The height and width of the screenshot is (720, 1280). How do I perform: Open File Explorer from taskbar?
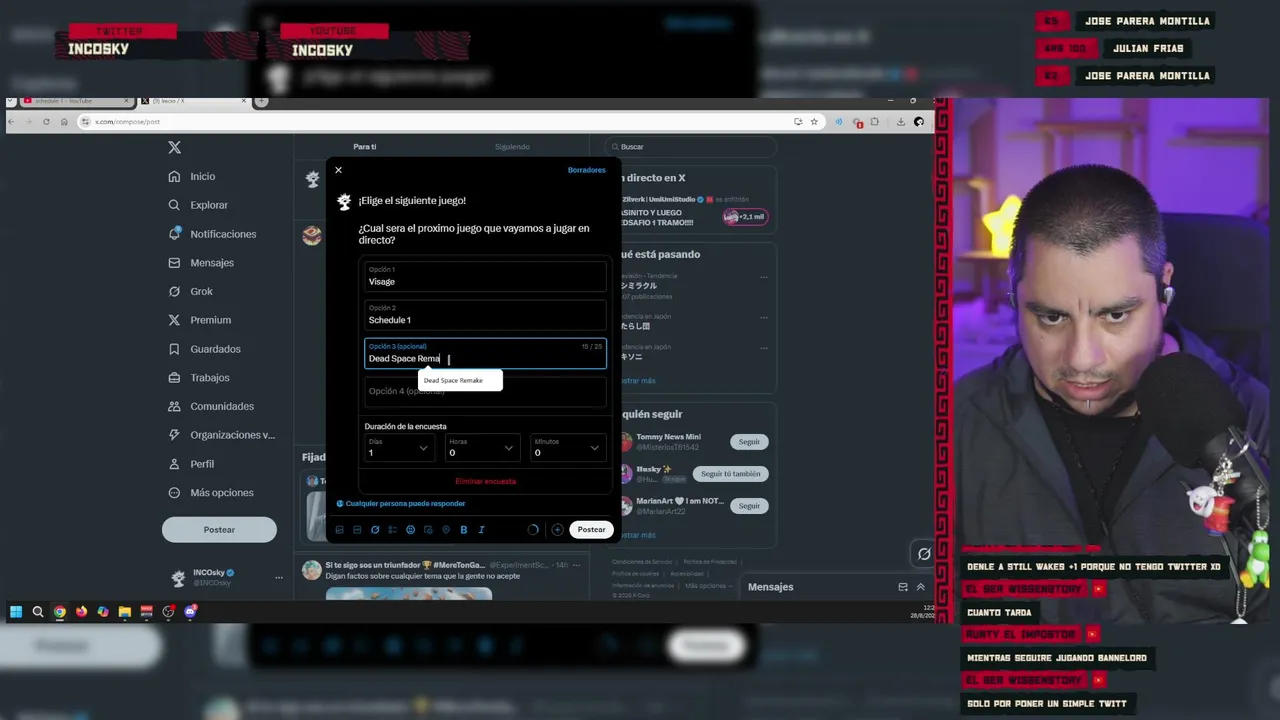tap(125, 612)
